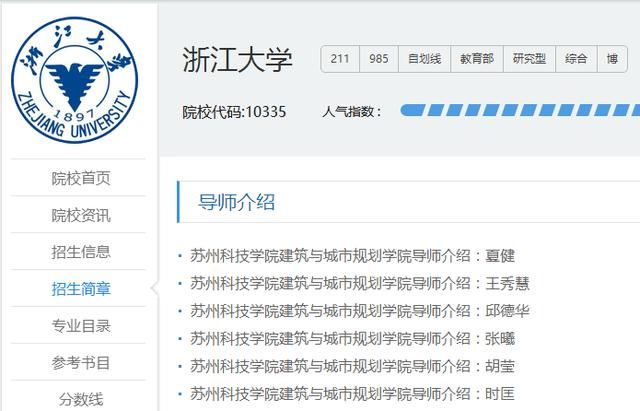The width and height of the screenshot is (640, 411).
Task: Select the 教育部 tag
Action: pyautogui.click(x=477, y=59)
